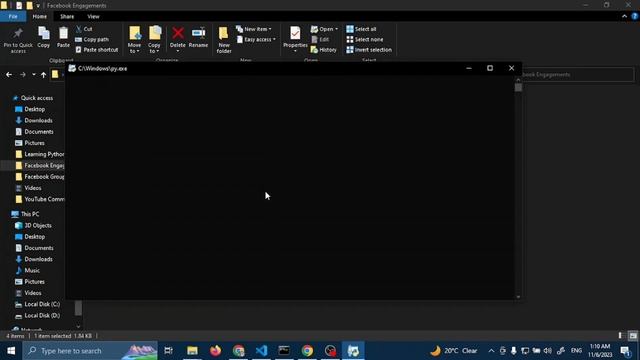This screenshot has height=360, width=640.
Task: Show hidden system tray icons
Action: (491, 351)
